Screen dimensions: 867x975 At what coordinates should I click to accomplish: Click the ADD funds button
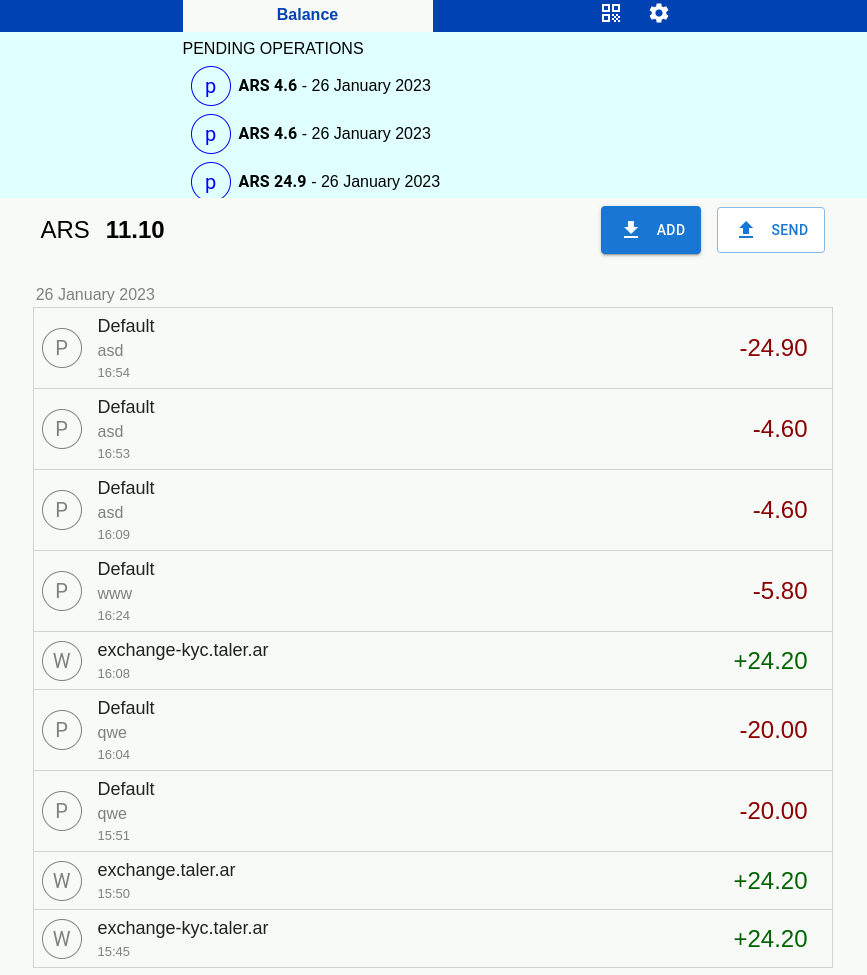[x=650, y=230]
